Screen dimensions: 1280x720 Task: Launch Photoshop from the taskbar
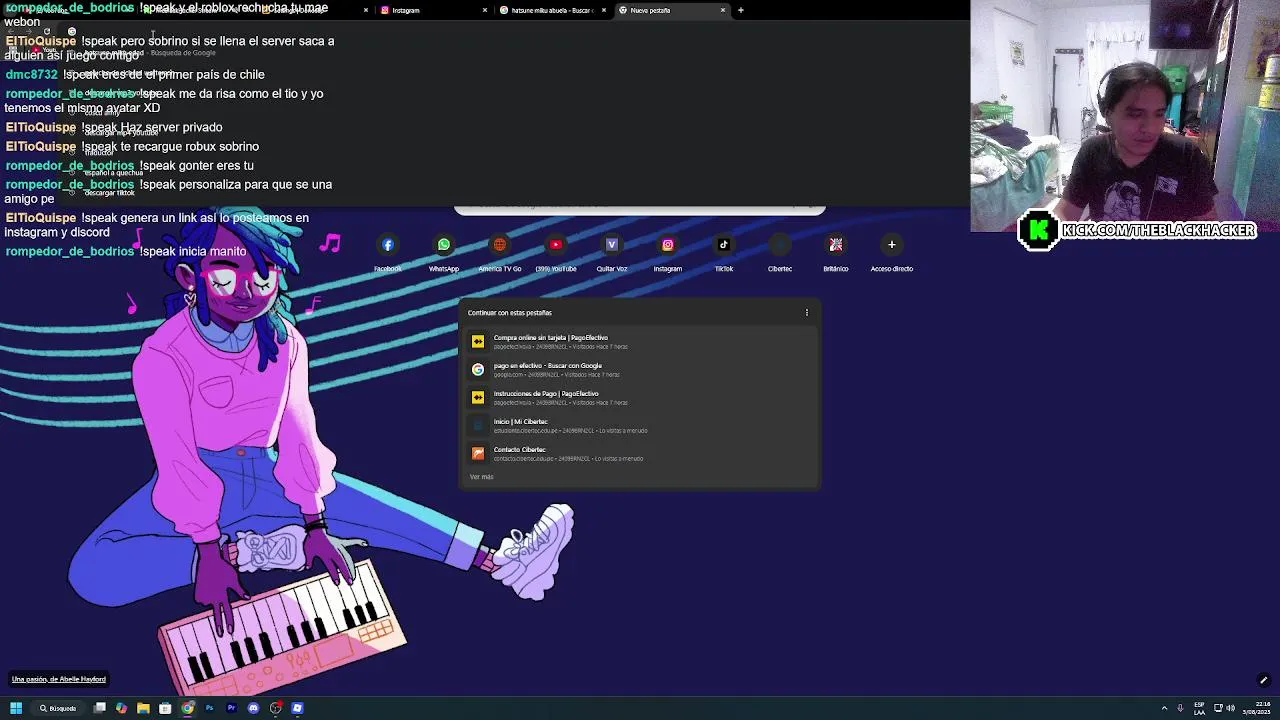tap(209, 708)
